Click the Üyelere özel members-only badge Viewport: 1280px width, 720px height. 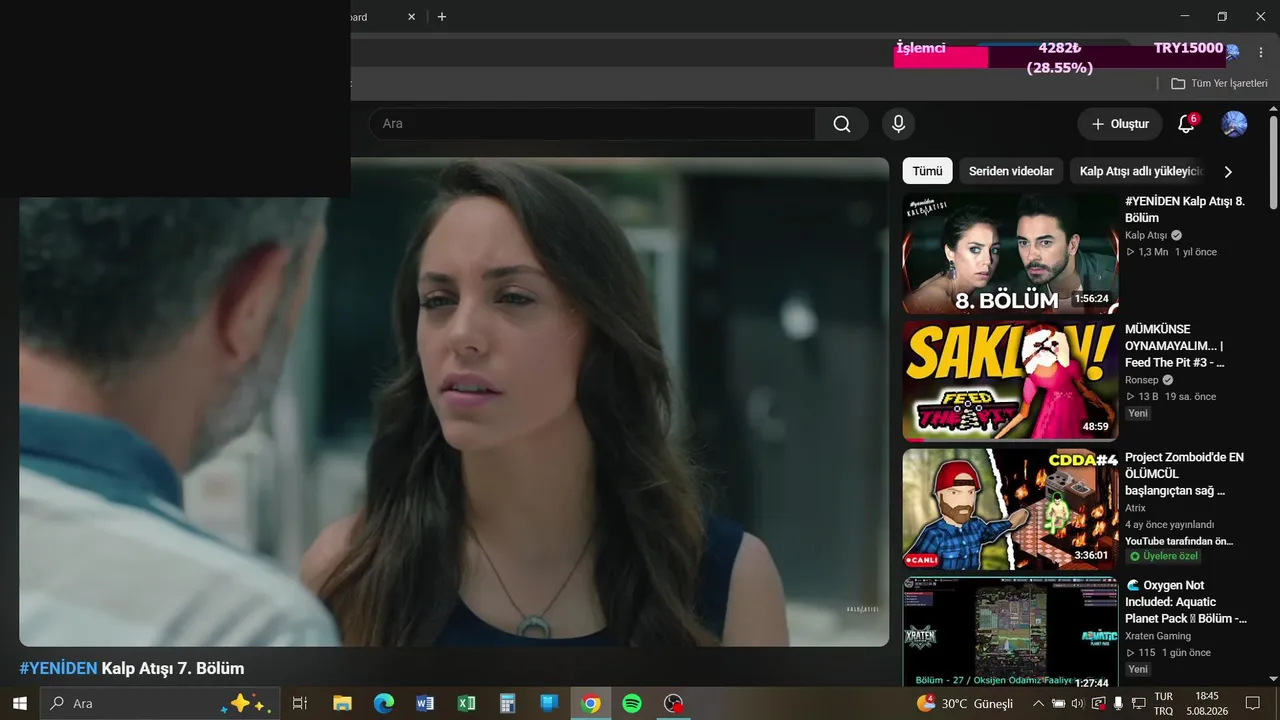(1163, 556)
